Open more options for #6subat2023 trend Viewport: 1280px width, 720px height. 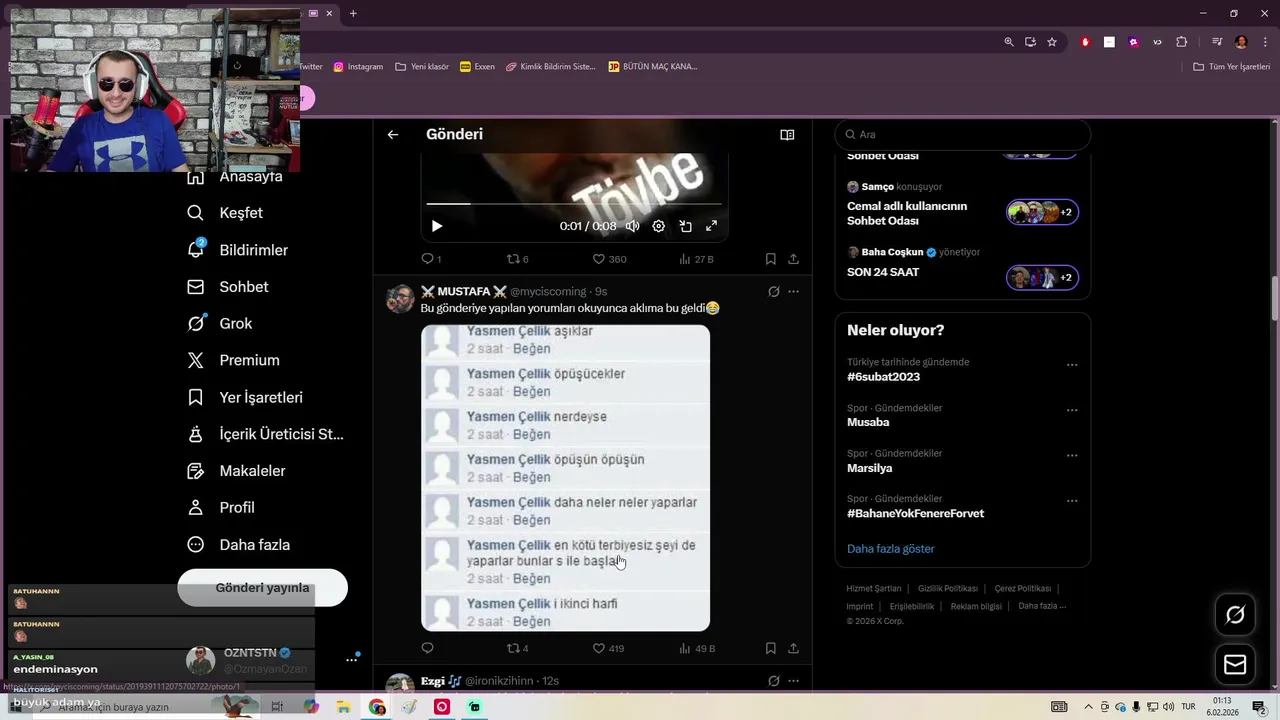coord(1072,365)
